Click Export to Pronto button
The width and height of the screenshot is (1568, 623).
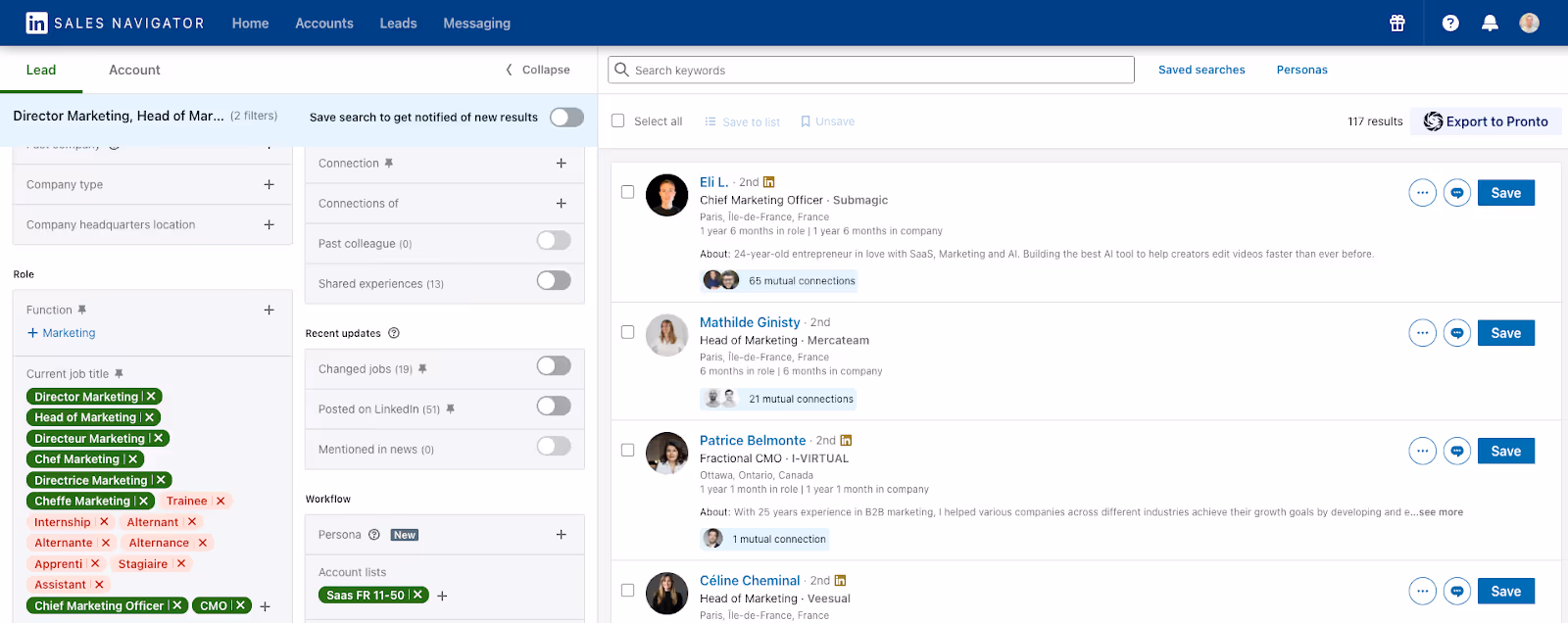[x=1486, y=121]
